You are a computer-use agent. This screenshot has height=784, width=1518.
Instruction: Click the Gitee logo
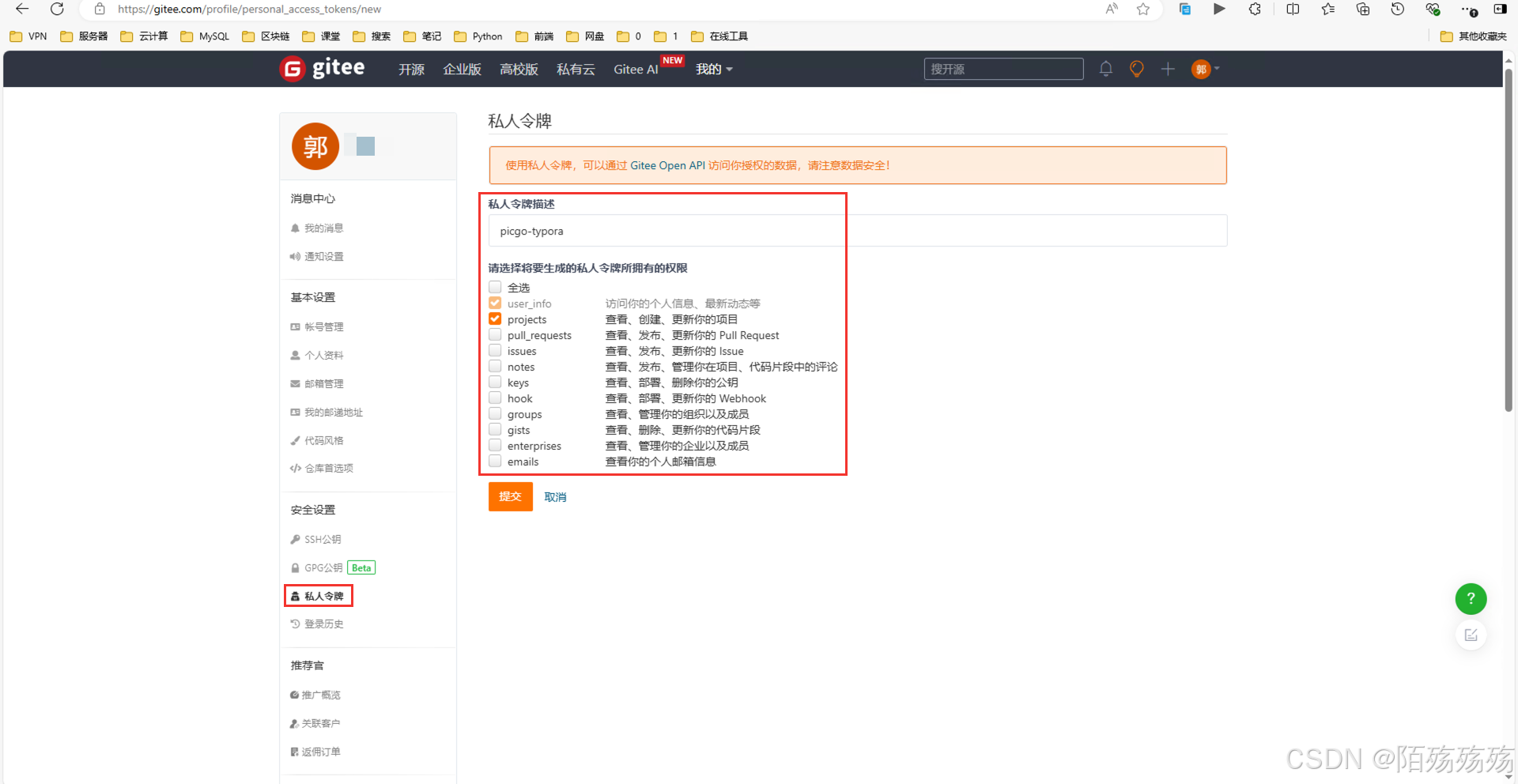323,69
